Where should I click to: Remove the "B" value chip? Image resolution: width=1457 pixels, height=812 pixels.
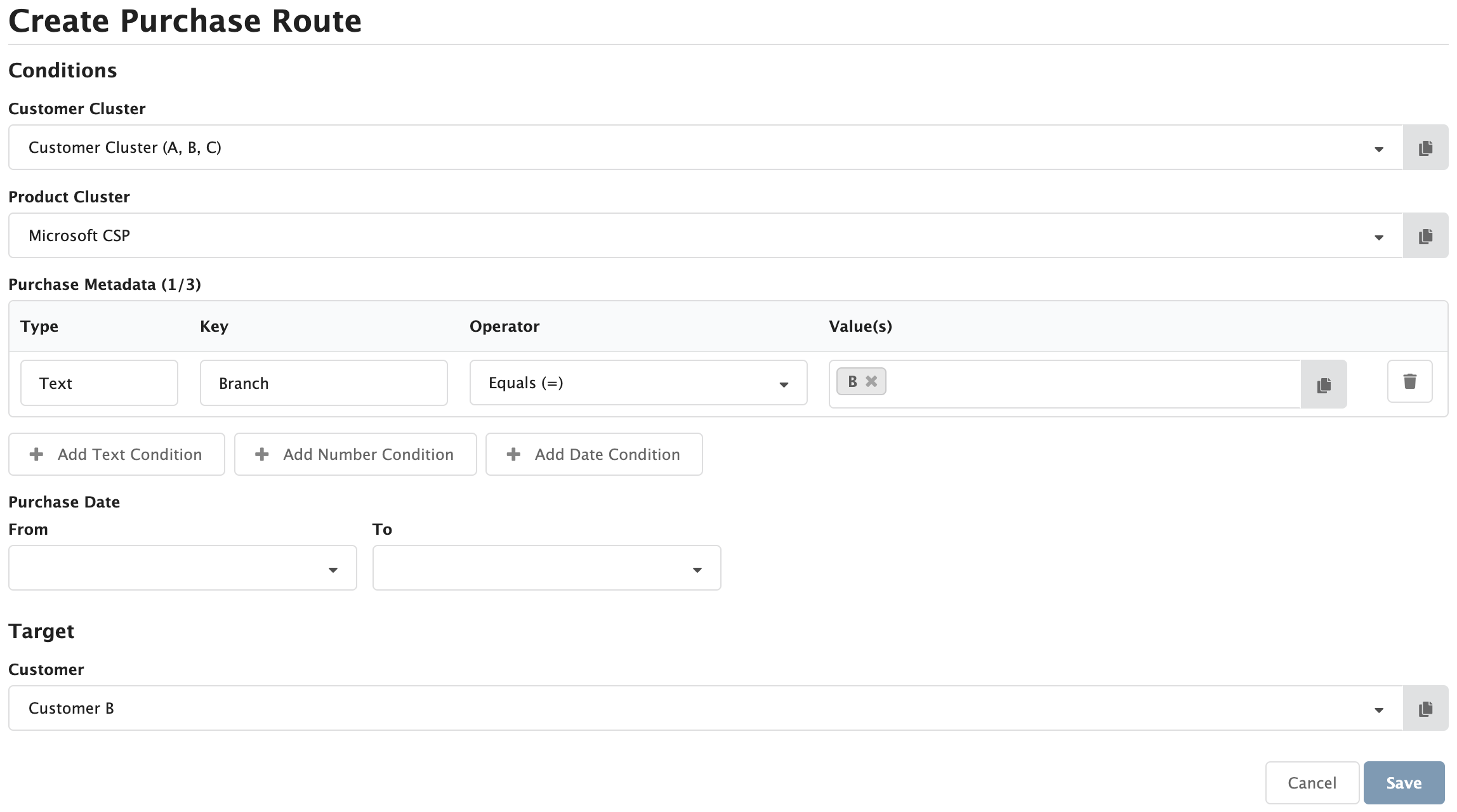pyautogui.click(x=871, y=381)
